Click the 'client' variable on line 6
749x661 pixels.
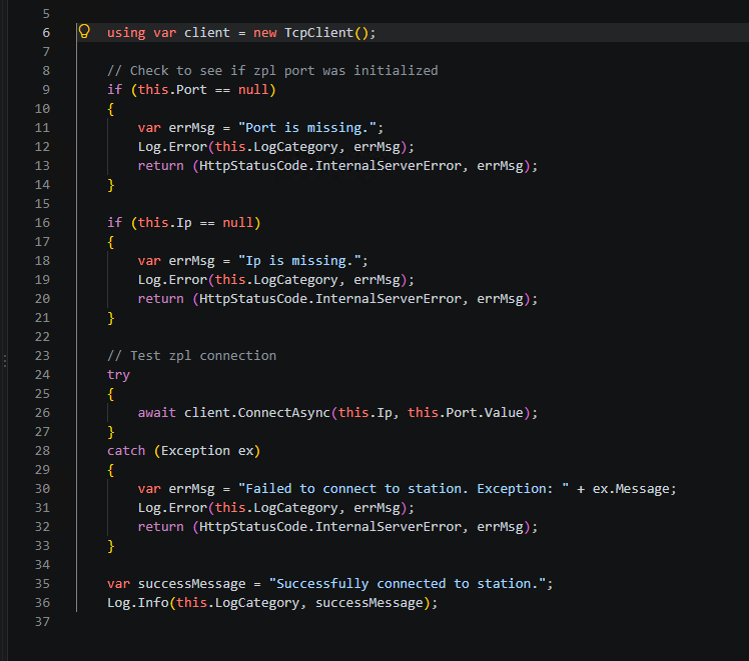click(x=207, y=32)
